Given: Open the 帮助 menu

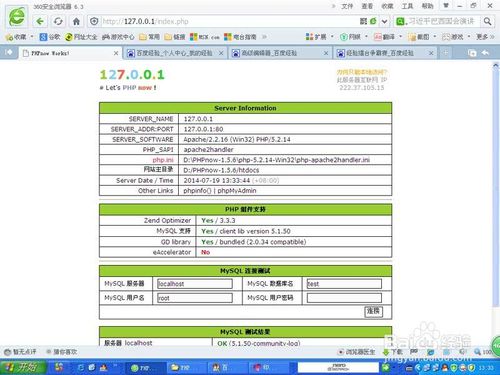Looking at the screenshot, I should click(x=427, y=6).
